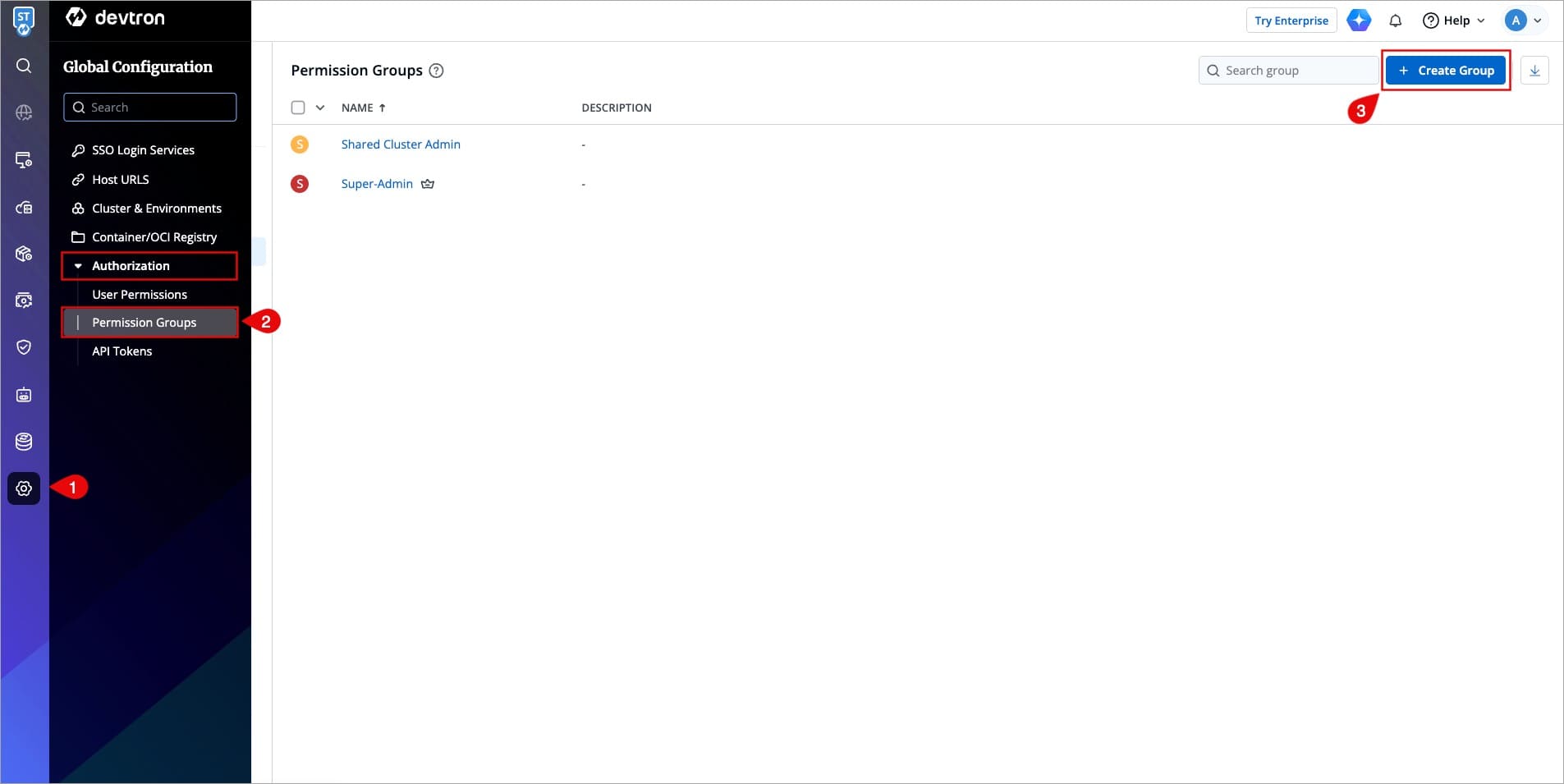Click the Permission Groups help question icon
The image size is (1564, 784).
coord(437,71)
